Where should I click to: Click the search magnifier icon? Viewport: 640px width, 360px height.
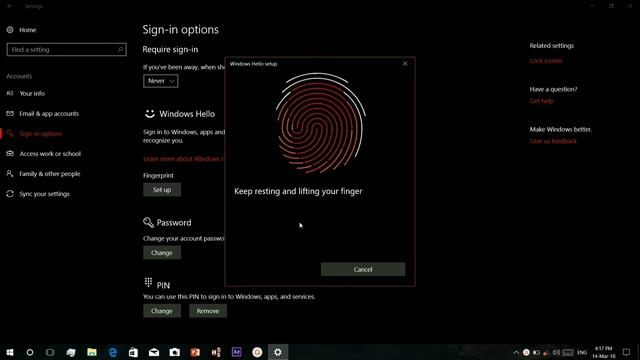[120, 49]
